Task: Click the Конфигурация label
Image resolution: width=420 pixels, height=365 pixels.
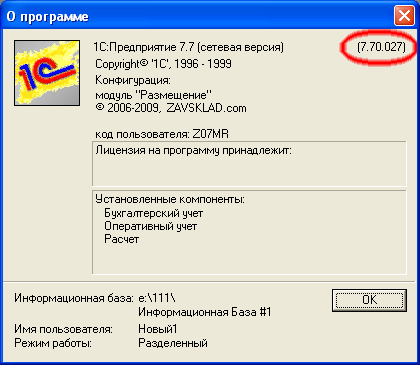Action: tap(133, 80)
